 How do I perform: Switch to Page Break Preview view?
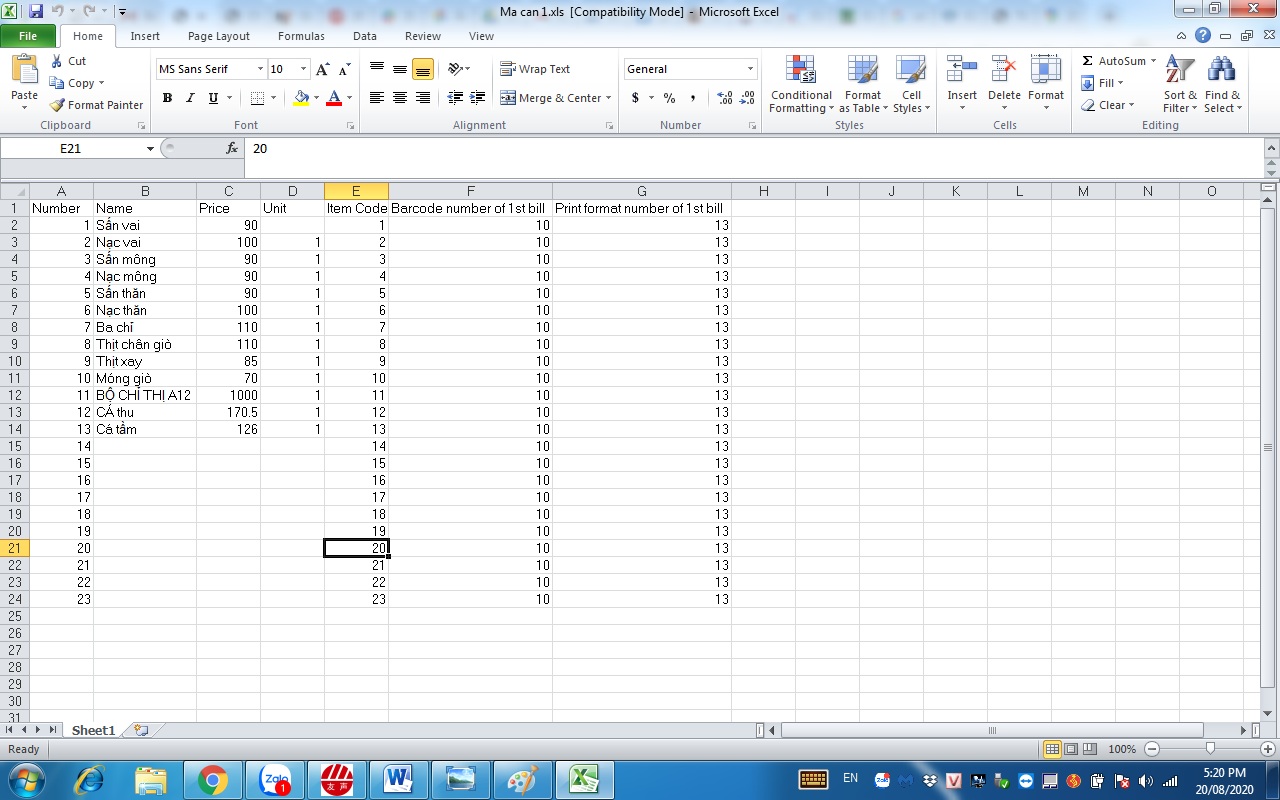tap(1090, 749)
